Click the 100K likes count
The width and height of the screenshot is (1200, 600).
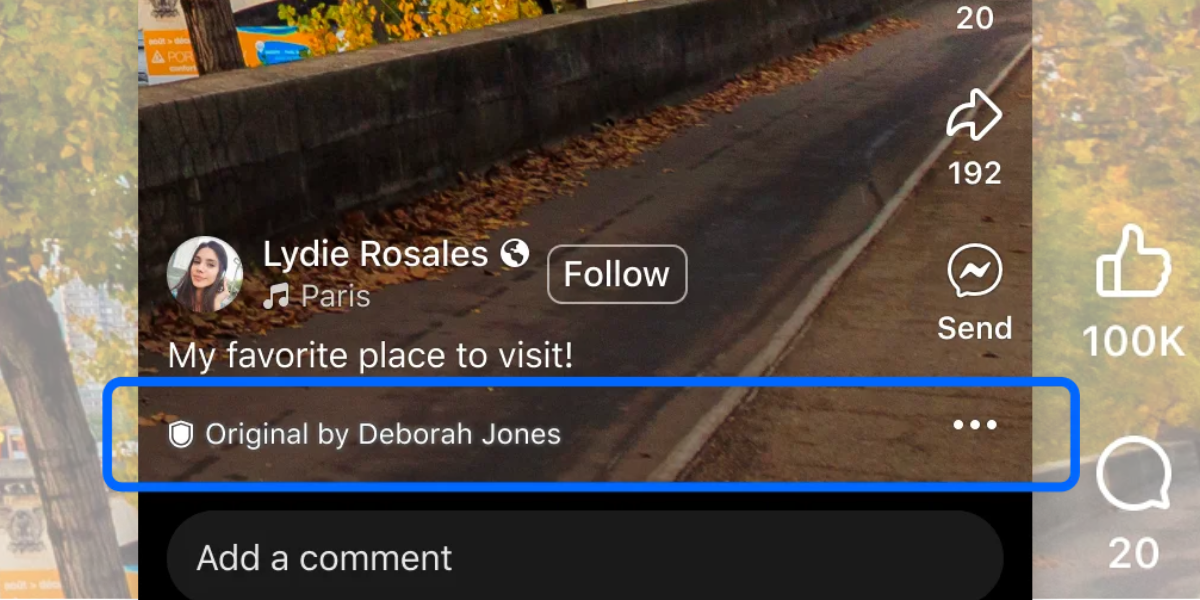(x=1134, y=342)
